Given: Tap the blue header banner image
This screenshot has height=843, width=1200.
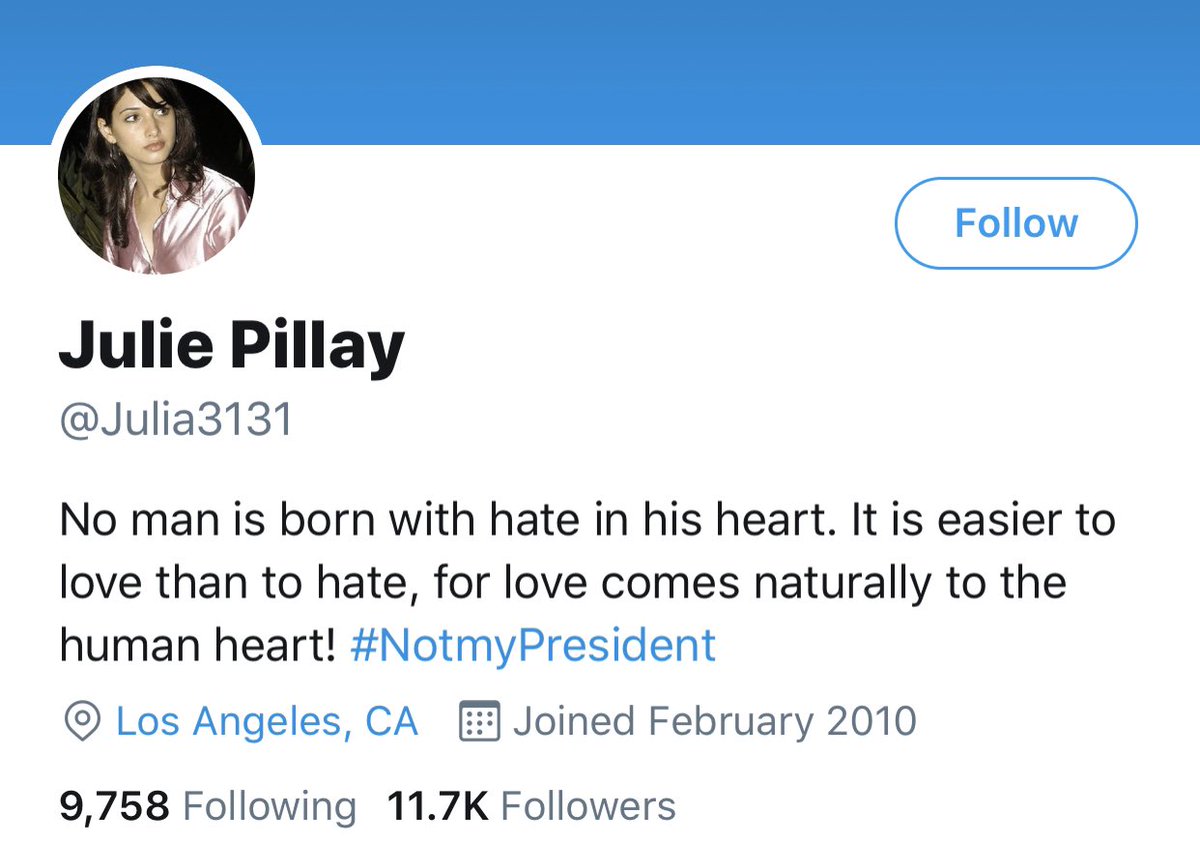Looking at the screenshot, I should 700,70.
